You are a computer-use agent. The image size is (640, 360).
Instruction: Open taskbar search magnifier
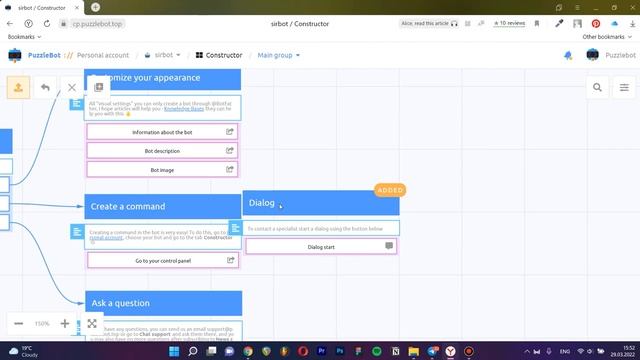193,351
